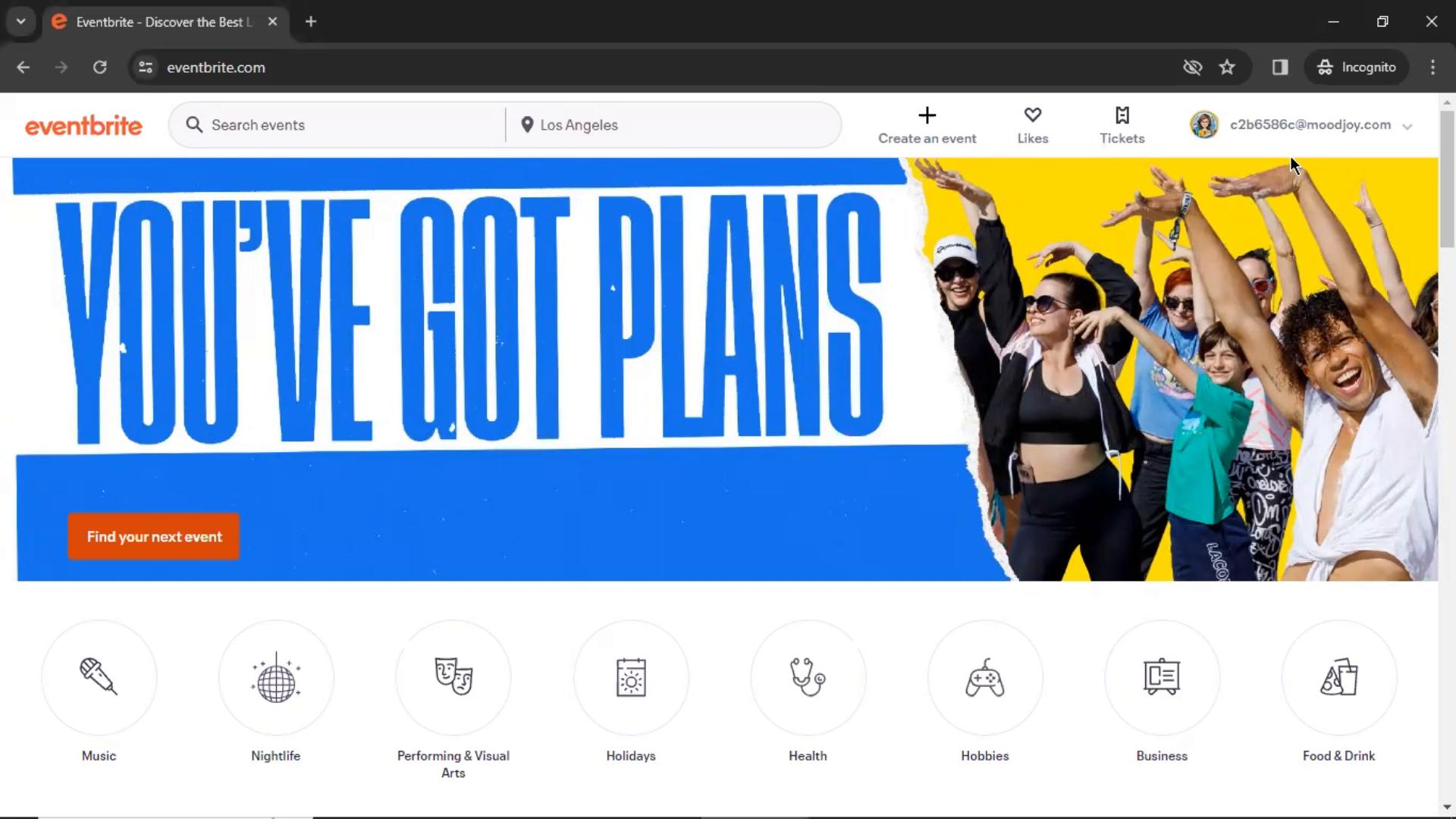Expand the browser tab options arrow
The image size is (1456, 819).
(x=21, y=21)
